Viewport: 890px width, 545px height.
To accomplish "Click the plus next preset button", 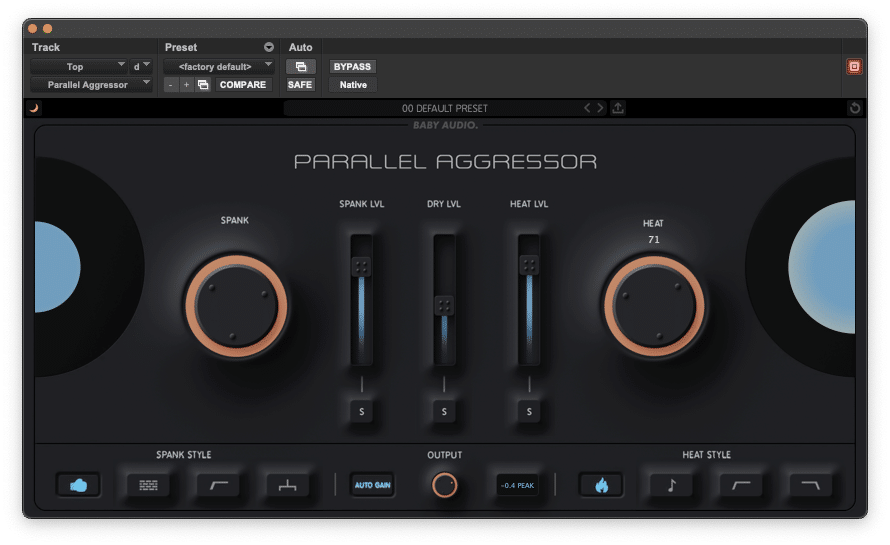I will pos(186,85).
